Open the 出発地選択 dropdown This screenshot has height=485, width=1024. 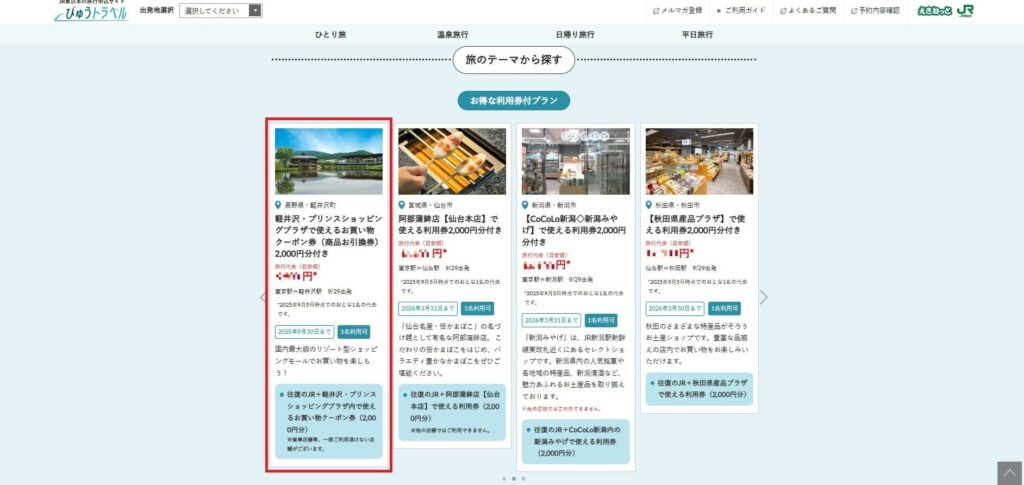pyautogui.click(x=221, y=10)
